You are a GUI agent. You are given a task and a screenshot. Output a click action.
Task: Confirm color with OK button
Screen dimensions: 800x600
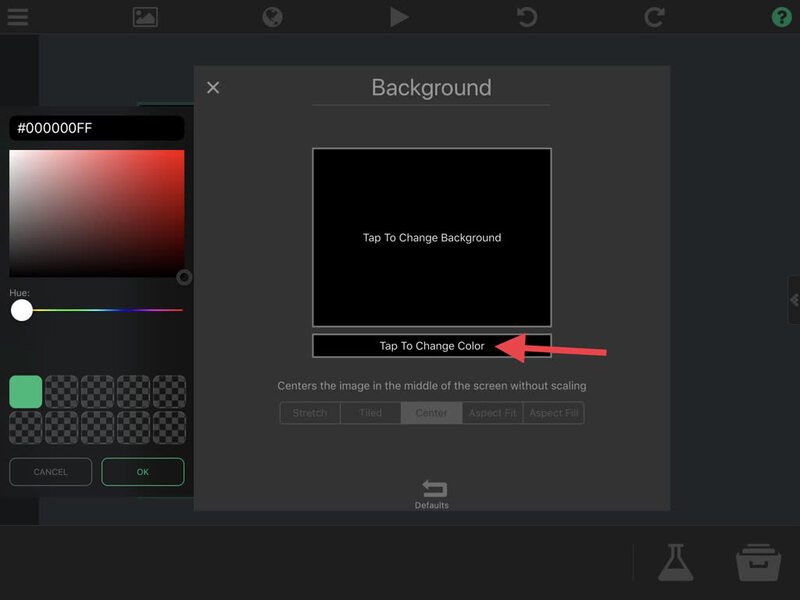(143, 472)
